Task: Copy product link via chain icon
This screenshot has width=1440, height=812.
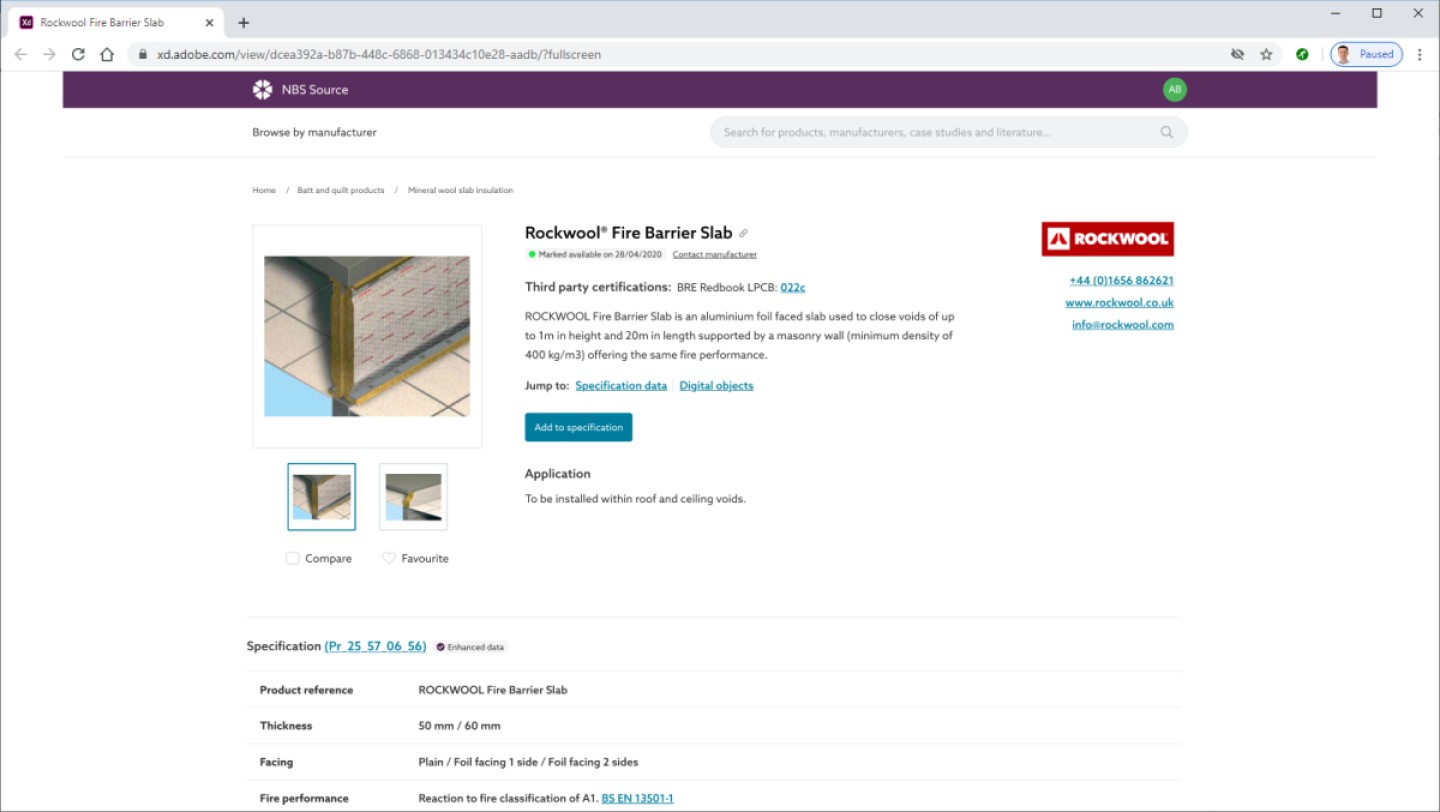Action: [743, 234]
